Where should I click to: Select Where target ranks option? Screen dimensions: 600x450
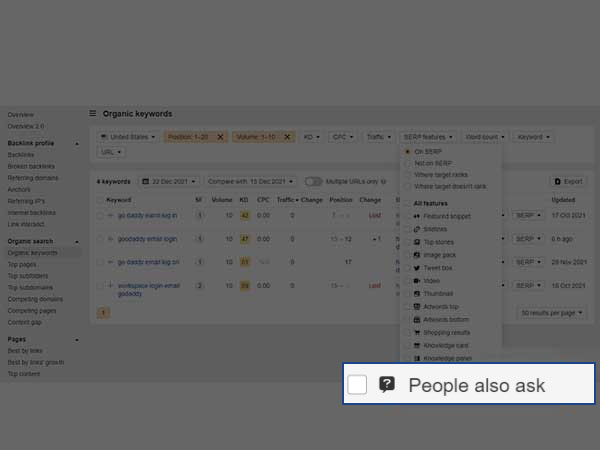point(408,175)
